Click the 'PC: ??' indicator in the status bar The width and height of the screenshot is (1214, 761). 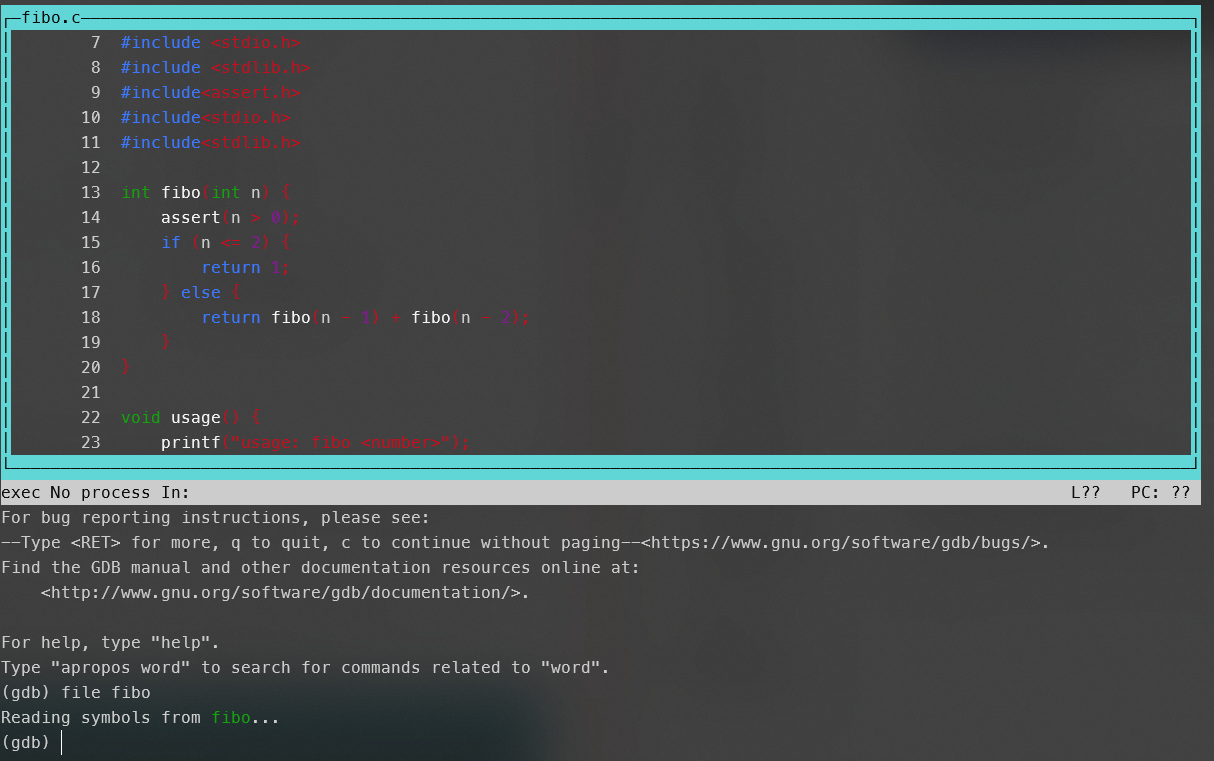pos(1160,493)
